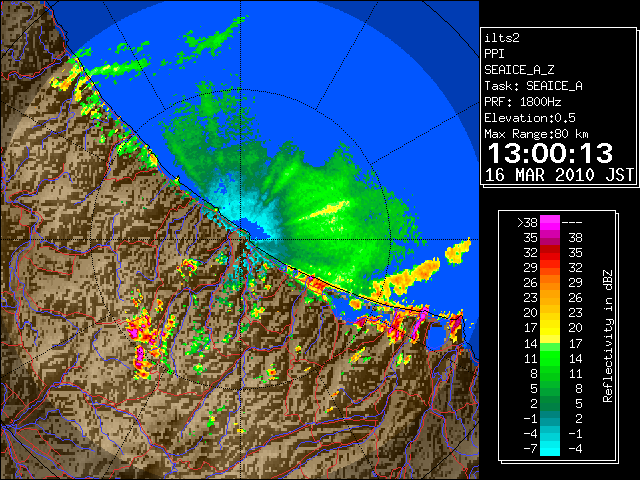The width and height of the screenshot is (640, 480).
Task: Click the "ilts2" radar site label
Action: click(x=502, y=38)
